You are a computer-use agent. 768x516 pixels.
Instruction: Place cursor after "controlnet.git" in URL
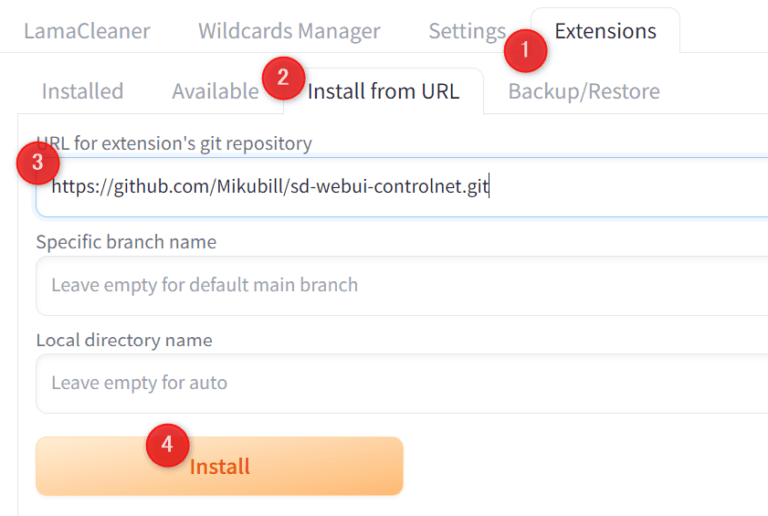[490, 187]
